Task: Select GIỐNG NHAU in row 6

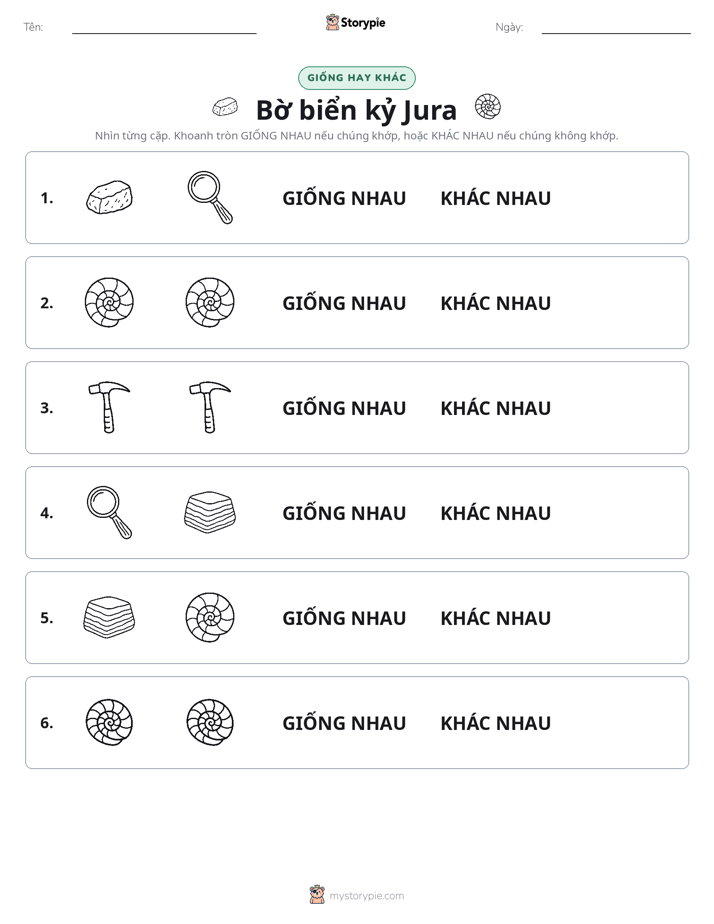Action: click(x=344, y=722)
